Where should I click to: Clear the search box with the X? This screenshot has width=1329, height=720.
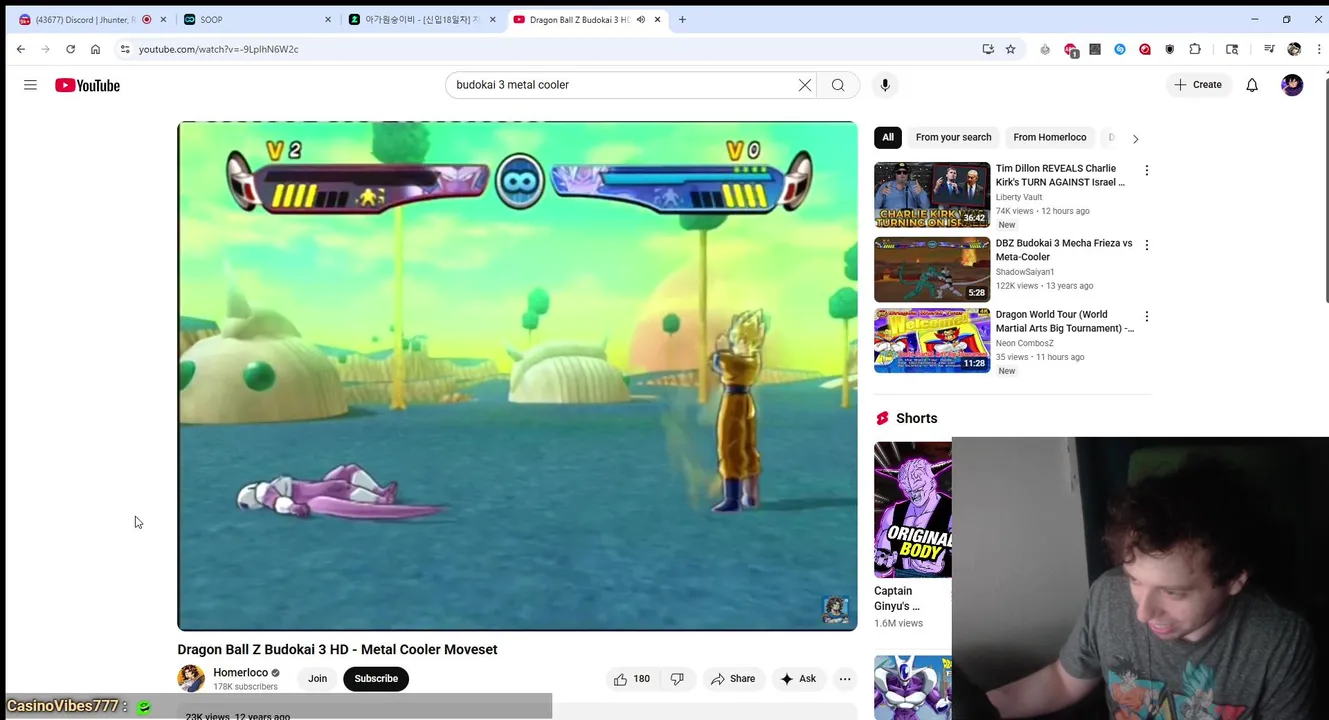pos(805,85)
